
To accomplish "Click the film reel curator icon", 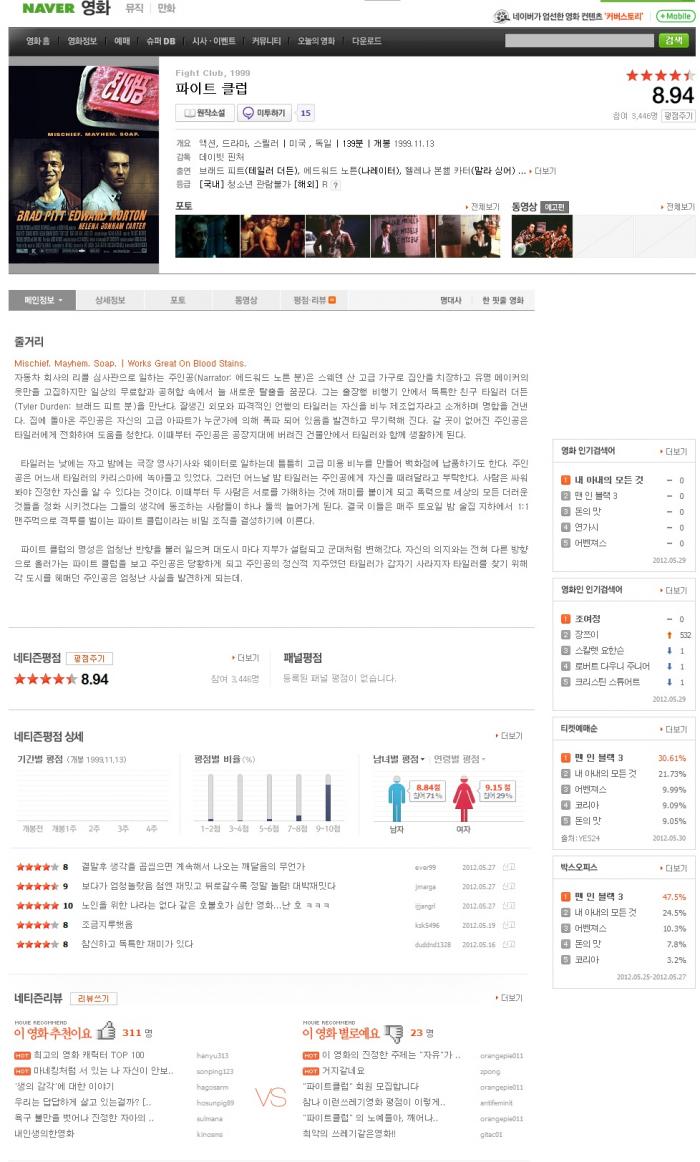I will pos(501,16).
